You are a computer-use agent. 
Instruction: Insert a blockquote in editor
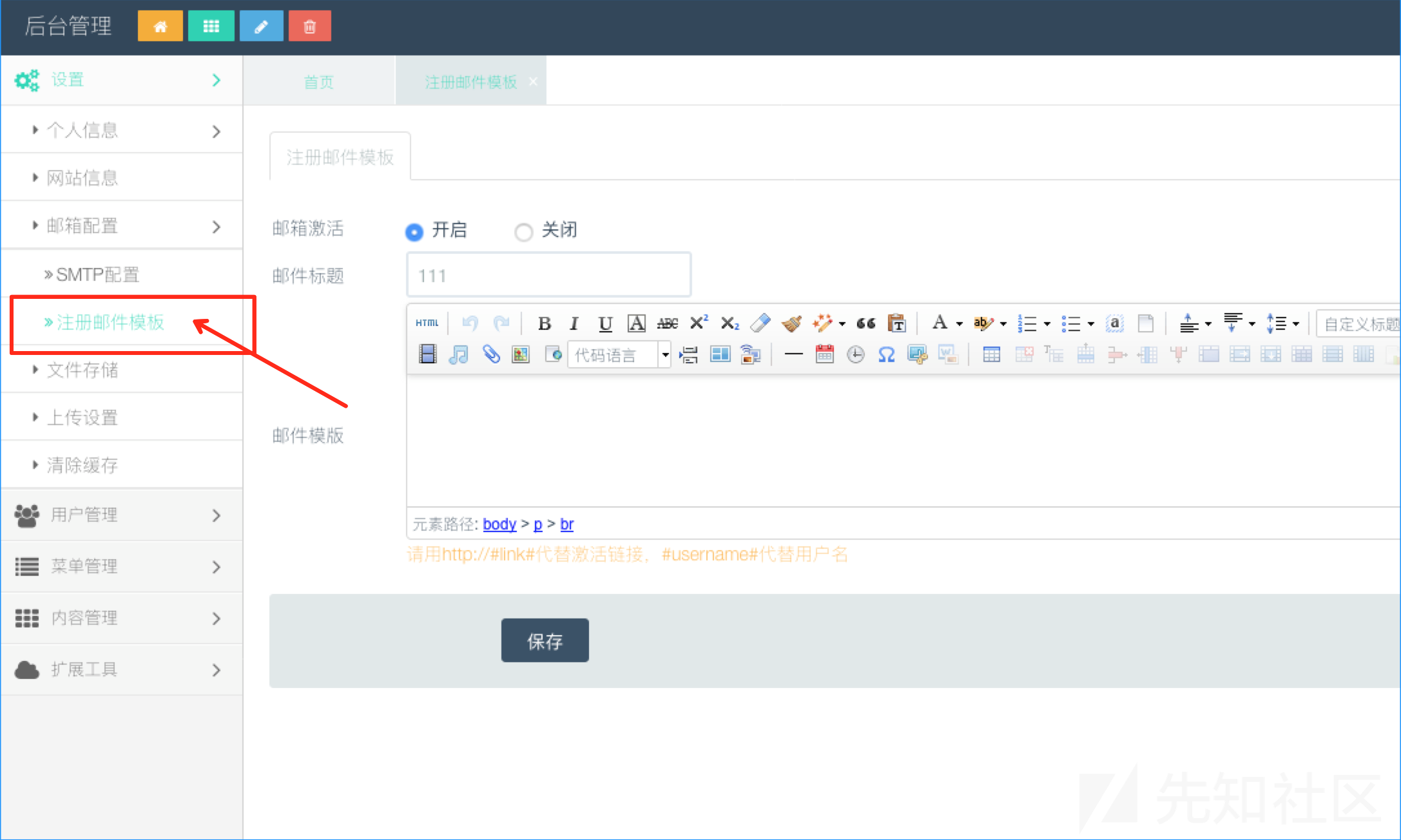(x=865, y=323)
